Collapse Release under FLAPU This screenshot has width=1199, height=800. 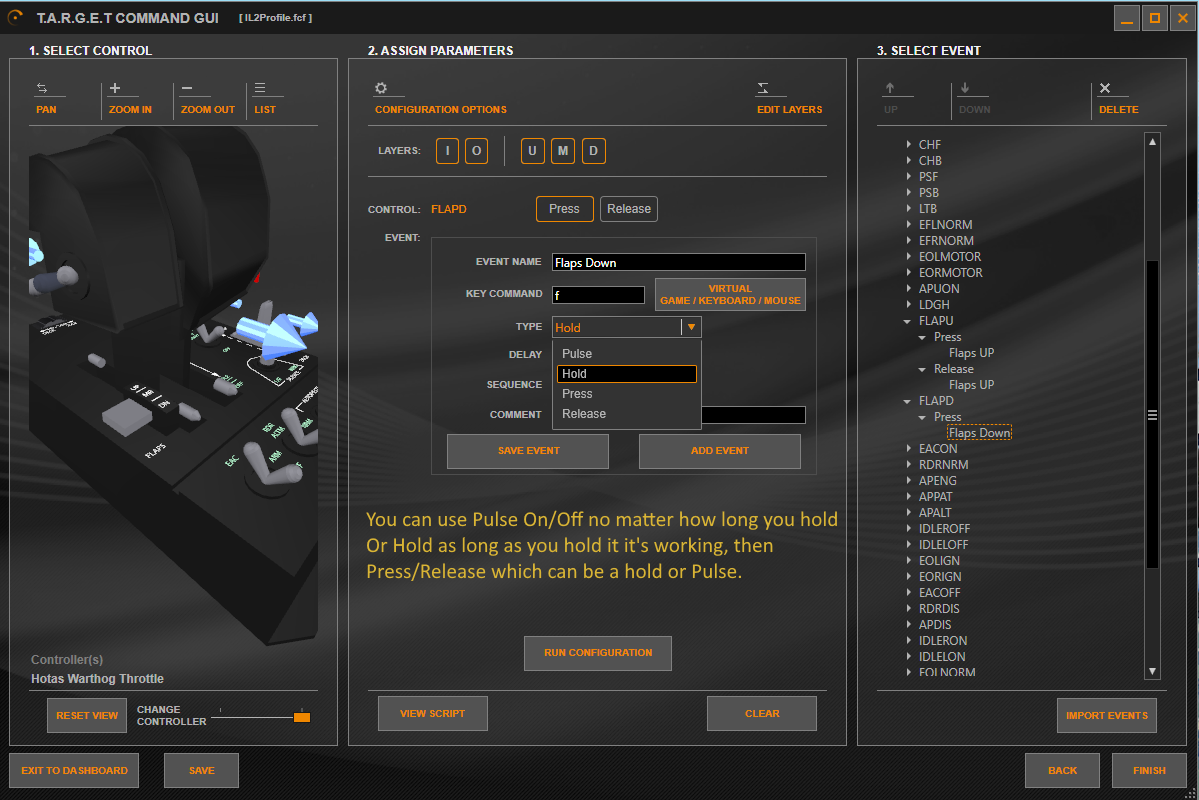[x=922, y=369]
